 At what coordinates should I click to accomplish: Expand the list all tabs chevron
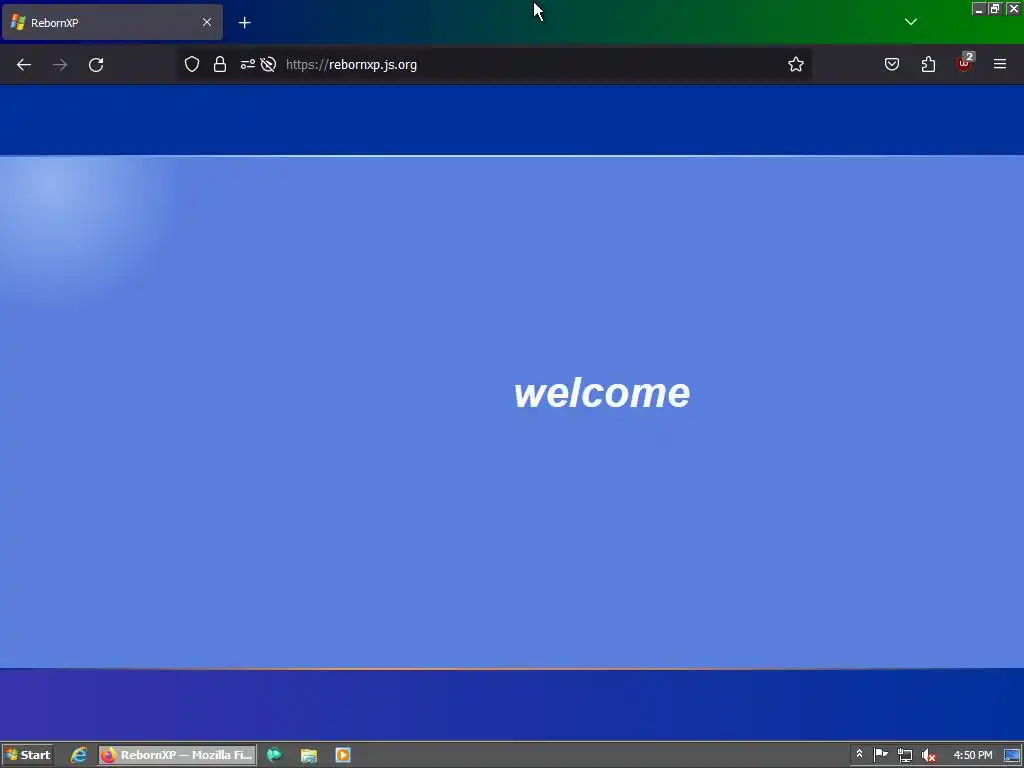pyautogui.click(x=911, y=22)
